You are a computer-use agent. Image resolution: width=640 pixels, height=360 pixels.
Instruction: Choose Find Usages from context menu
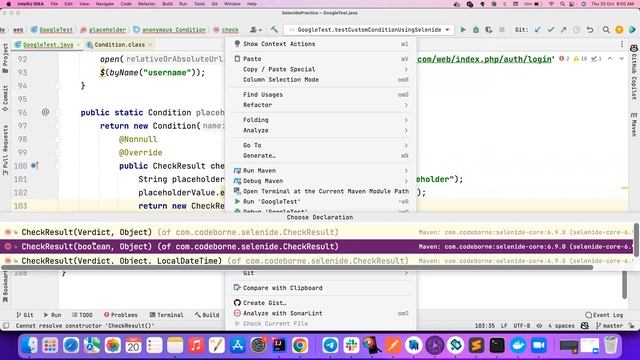[321, 94]
